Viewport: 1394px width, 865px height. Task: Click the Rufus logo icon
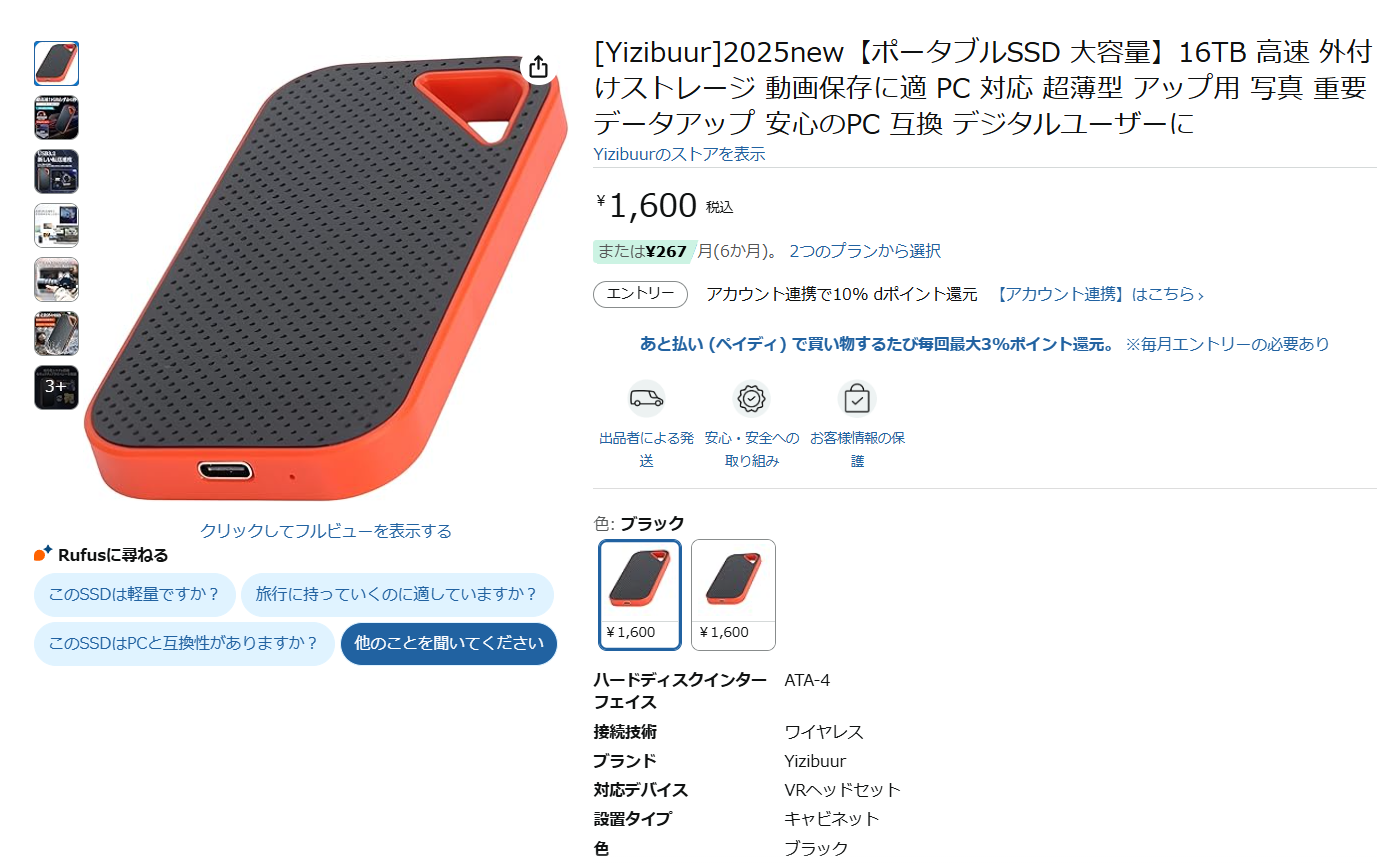pos(43,554)
